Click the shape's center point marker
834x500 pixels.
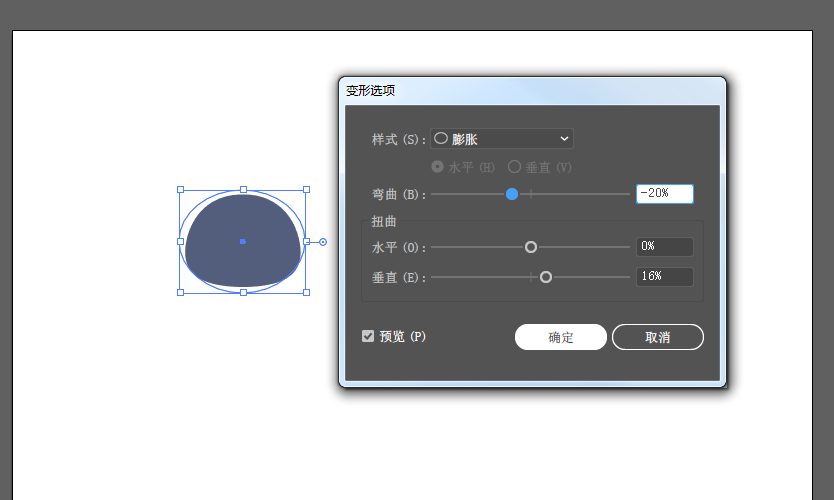(x=243, y=241)
